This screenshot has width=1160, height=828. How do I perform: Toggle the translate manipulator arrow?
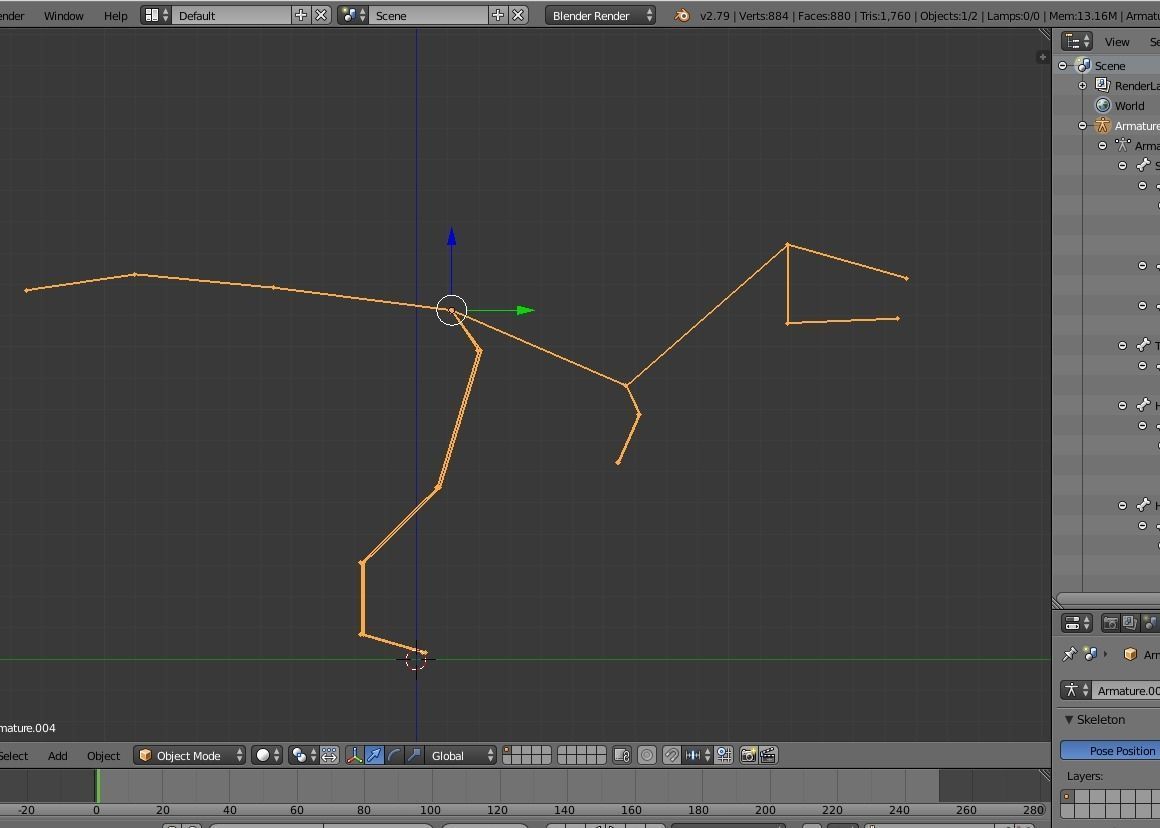coord(374,755)
